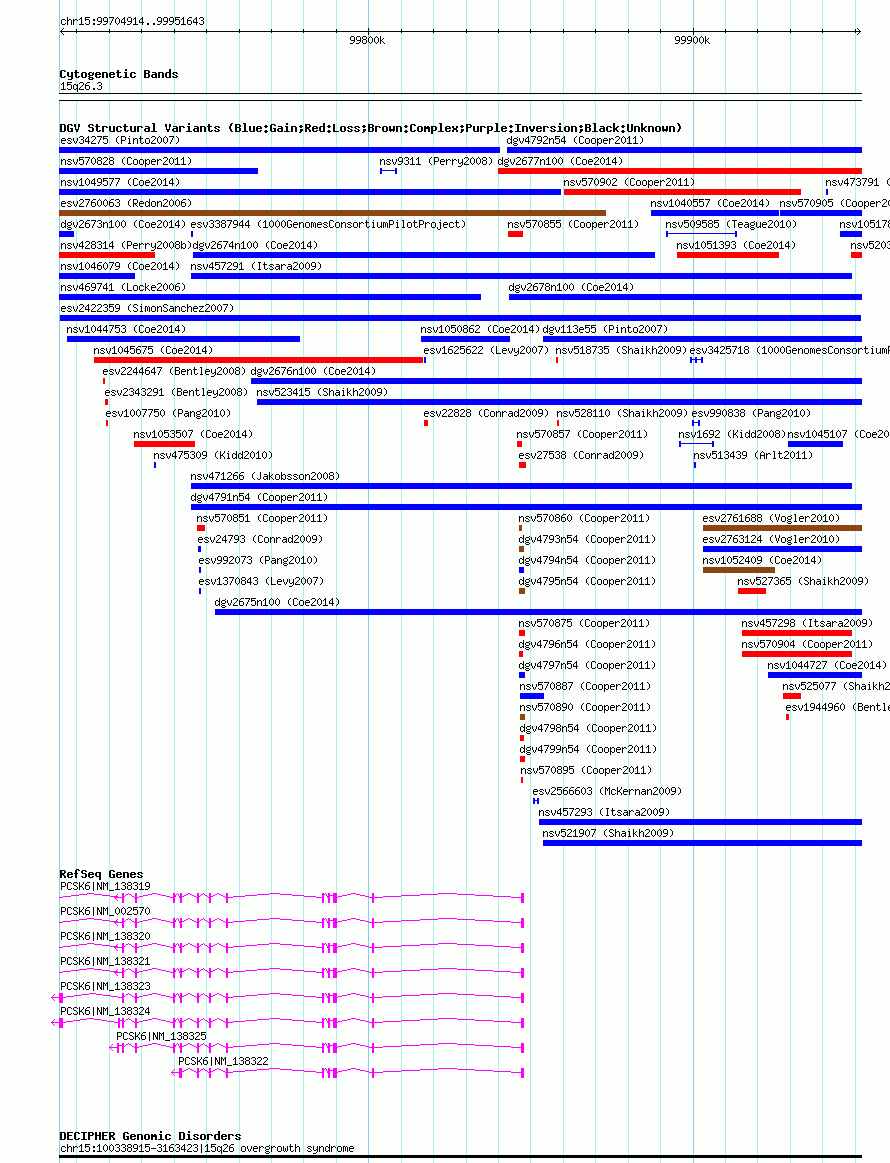Click the DECIPHER Genomic Disorders track title
The image size is (890, 1163).
point(150,1136)
